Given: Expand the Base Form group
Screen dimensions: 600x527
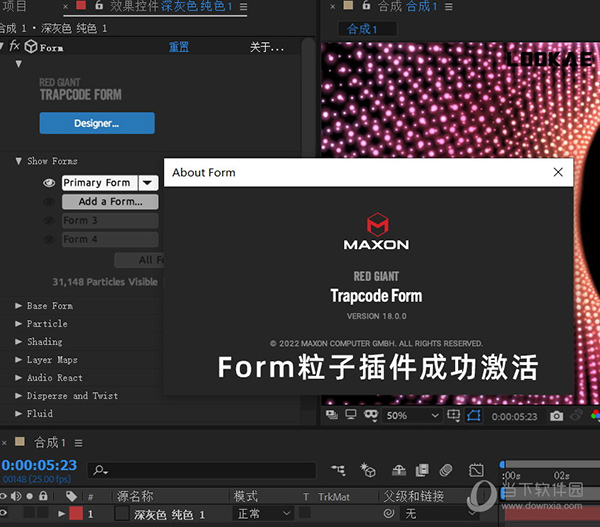Looking at the screenshot, I should point(18,305).
